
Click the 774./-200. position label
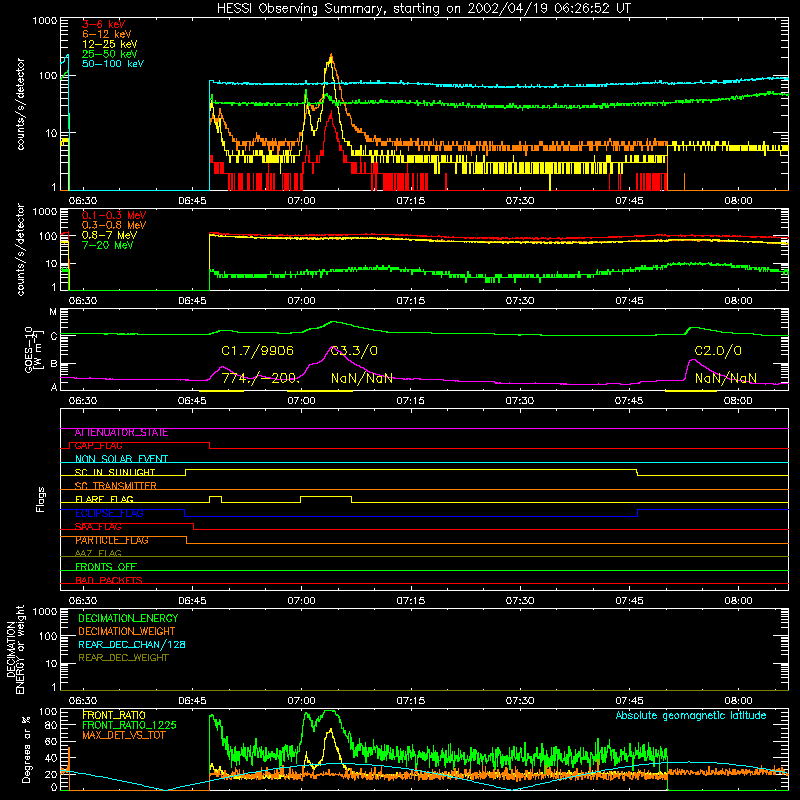point(260,378)
